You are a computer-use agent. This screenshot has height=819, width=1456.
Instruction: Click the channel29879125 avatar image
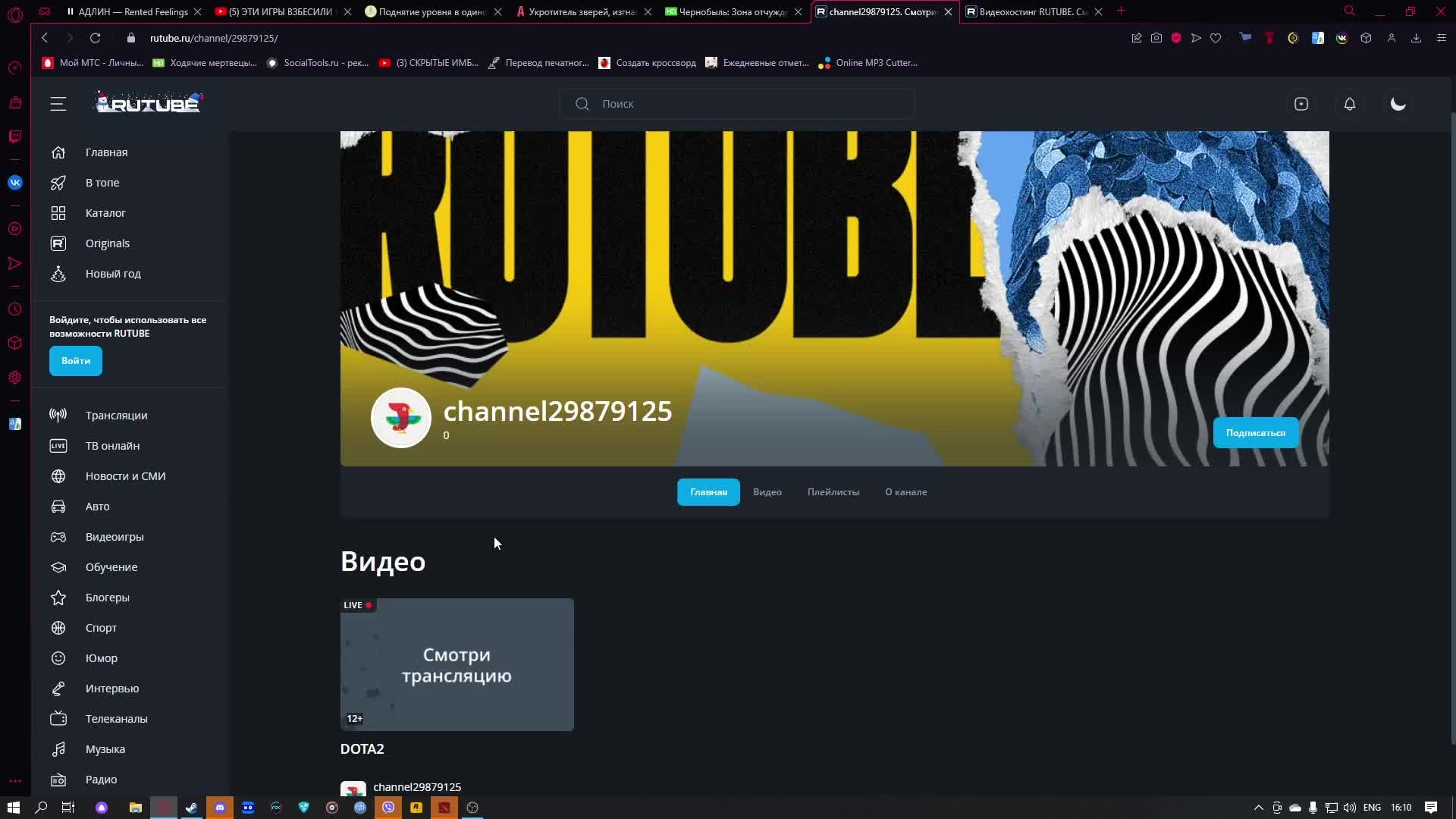coord(400,418)
